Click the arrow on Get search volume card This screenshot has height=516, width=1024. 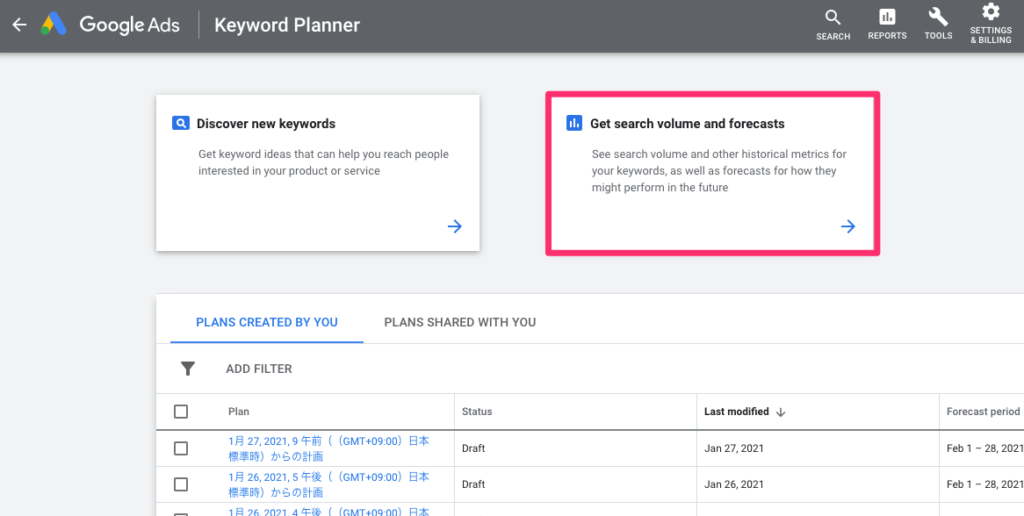[x=848, y=227]
